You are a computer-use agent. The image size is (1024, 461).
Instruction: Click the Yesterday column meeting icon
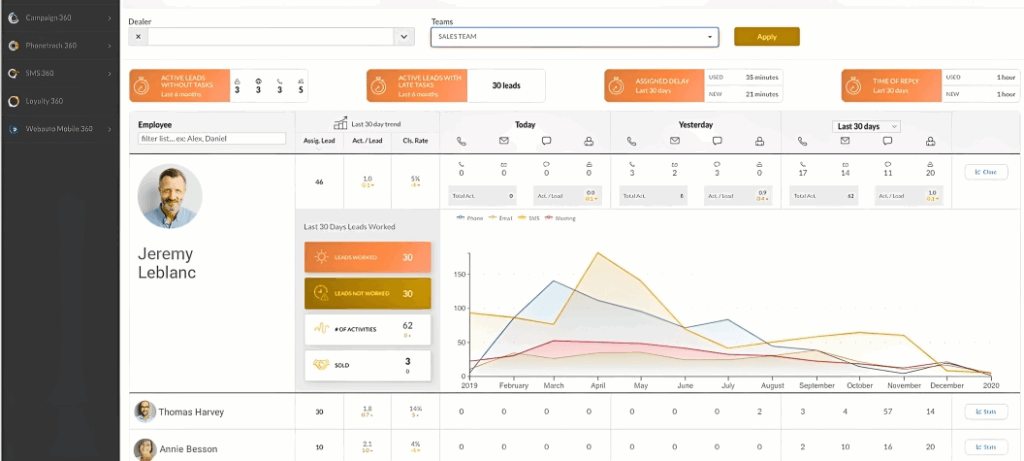click(x=760, y=141)
